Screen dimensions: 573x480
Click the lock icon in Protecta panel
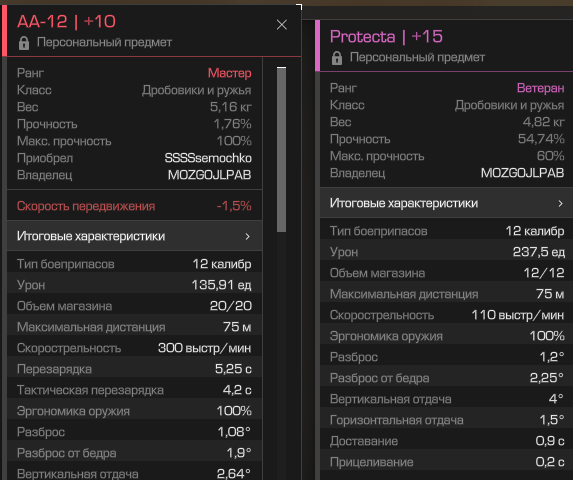[337, 58]
